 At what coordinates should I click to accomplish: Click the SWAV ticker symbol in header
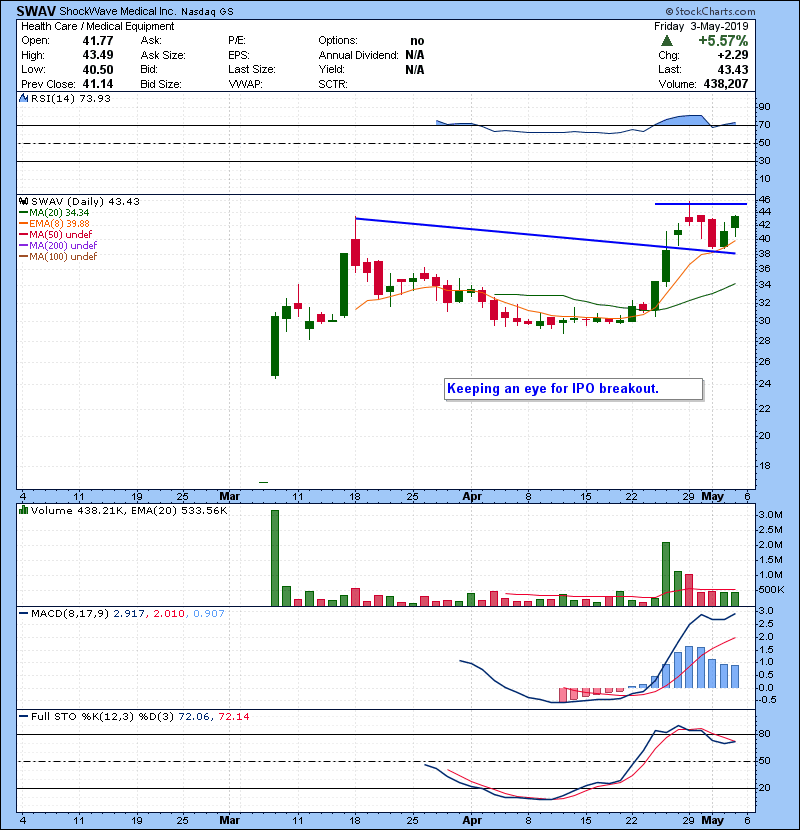36,11
